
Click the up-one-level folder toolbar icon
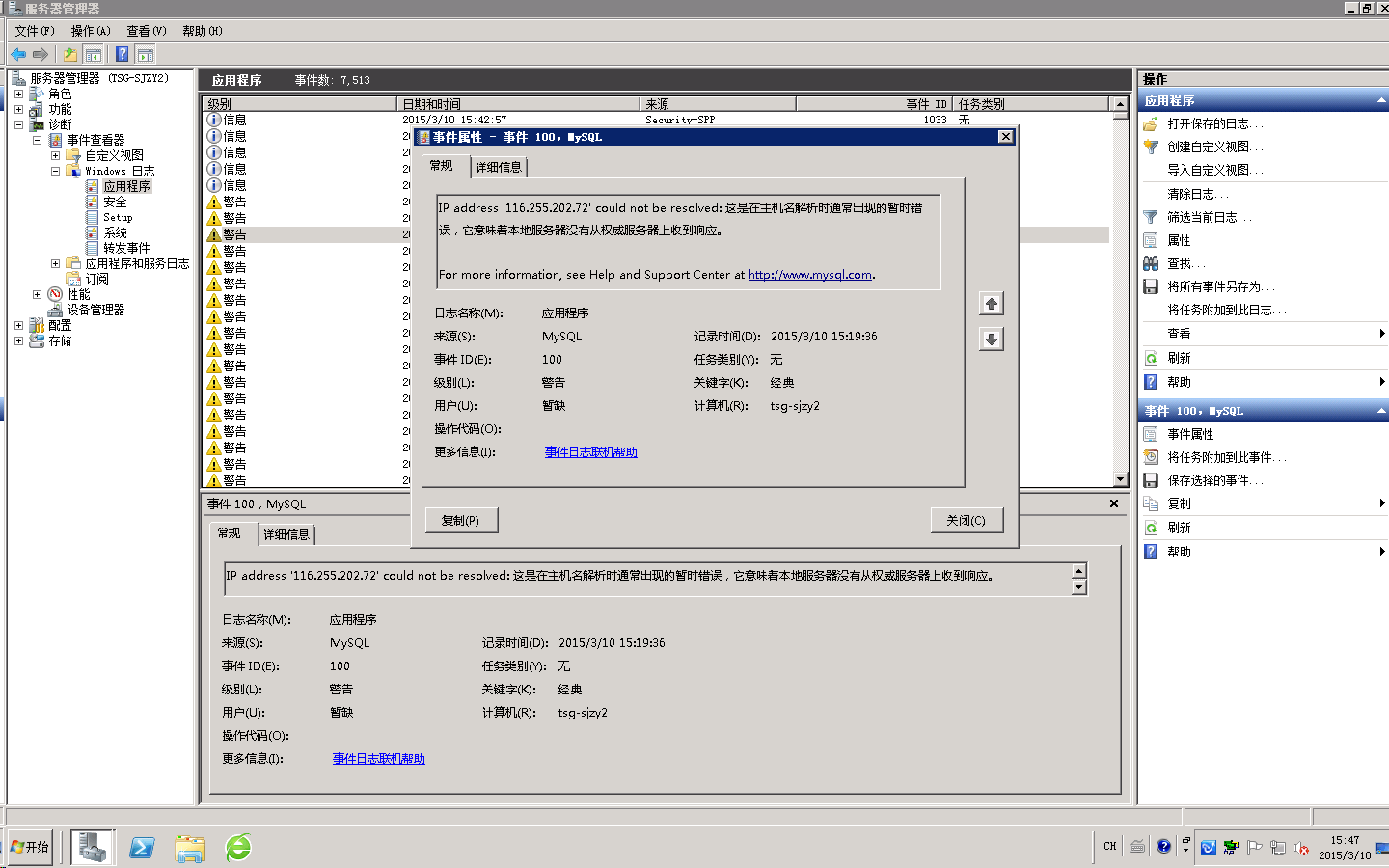point(69,54)
